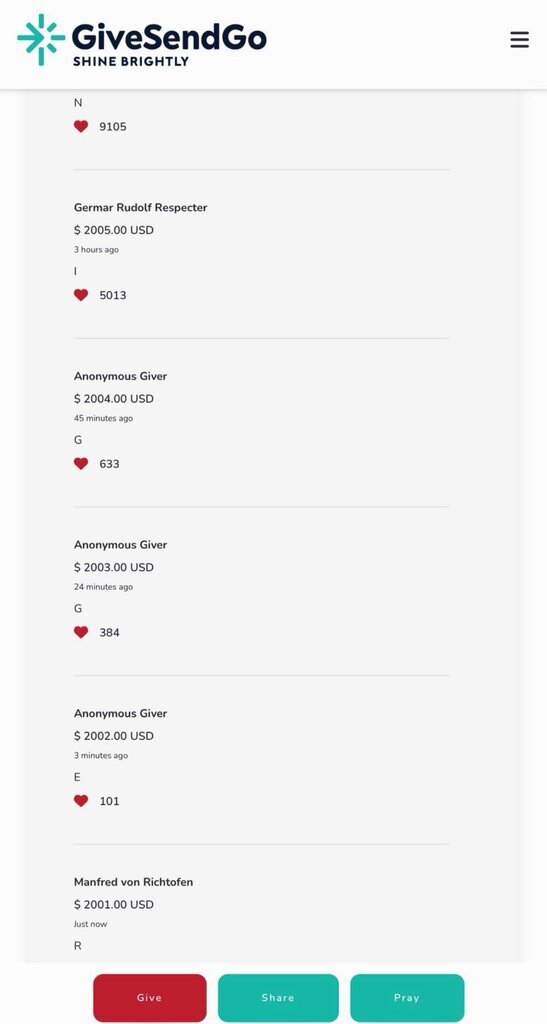Viewport: 547px width, 1024px height.
Task: Select the $2001.00 USD donation amount
Action: tap(114, 904)
